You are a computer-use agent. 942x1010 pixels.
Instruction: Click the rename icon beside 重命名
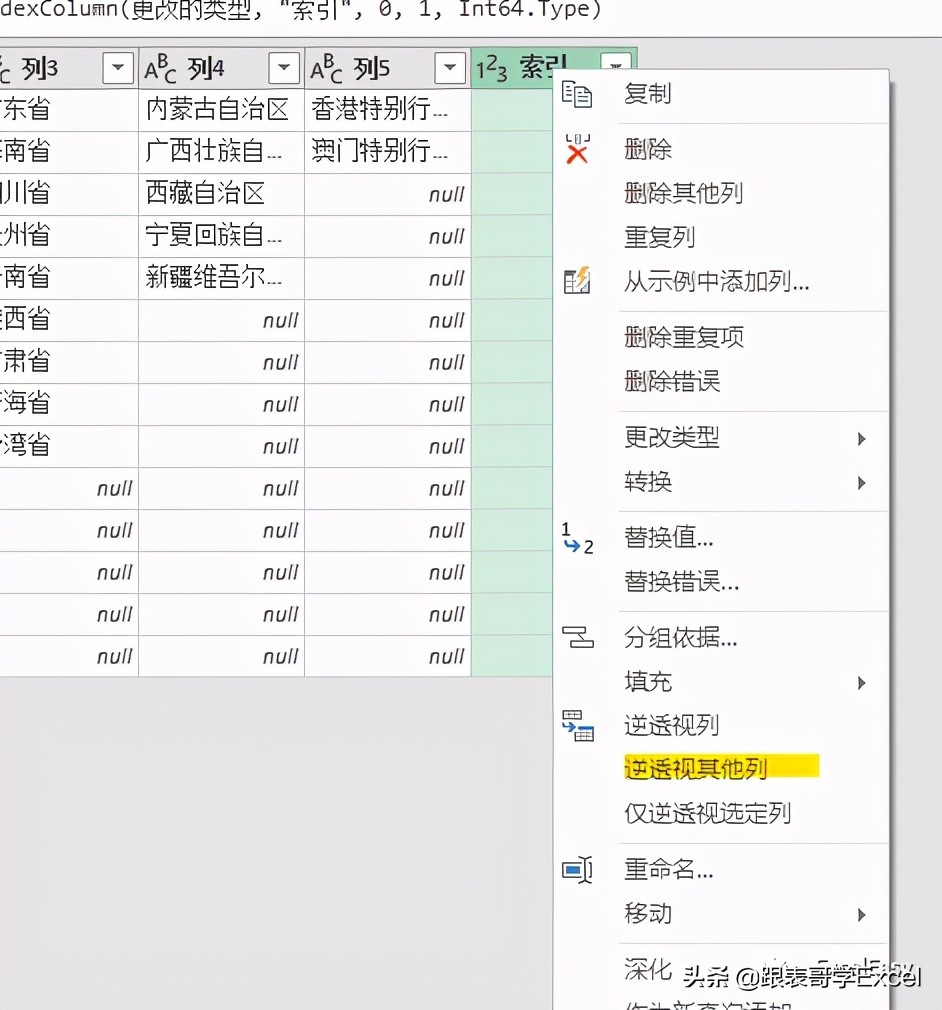(x=577, y=870)
